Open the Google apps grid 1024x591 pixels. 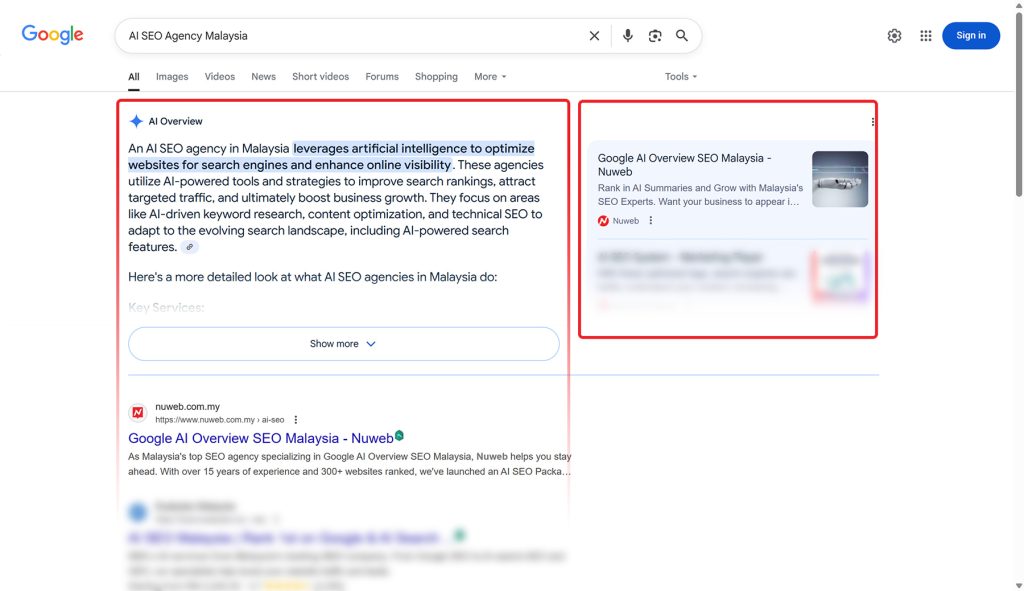click(x=925, y=36)
